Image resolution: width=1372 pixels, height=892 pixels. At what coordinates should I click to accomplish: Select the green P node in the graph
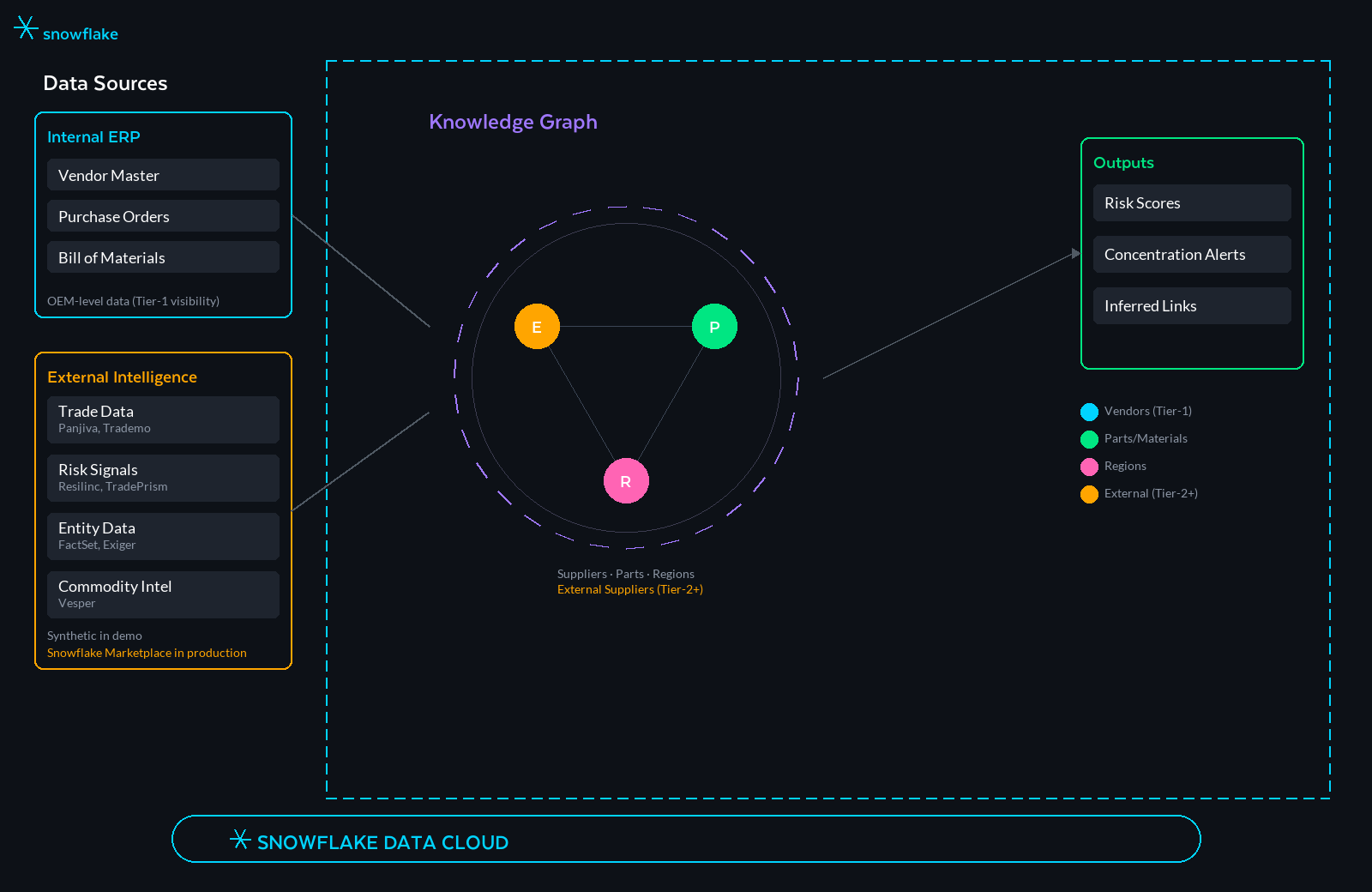point(714,327)
